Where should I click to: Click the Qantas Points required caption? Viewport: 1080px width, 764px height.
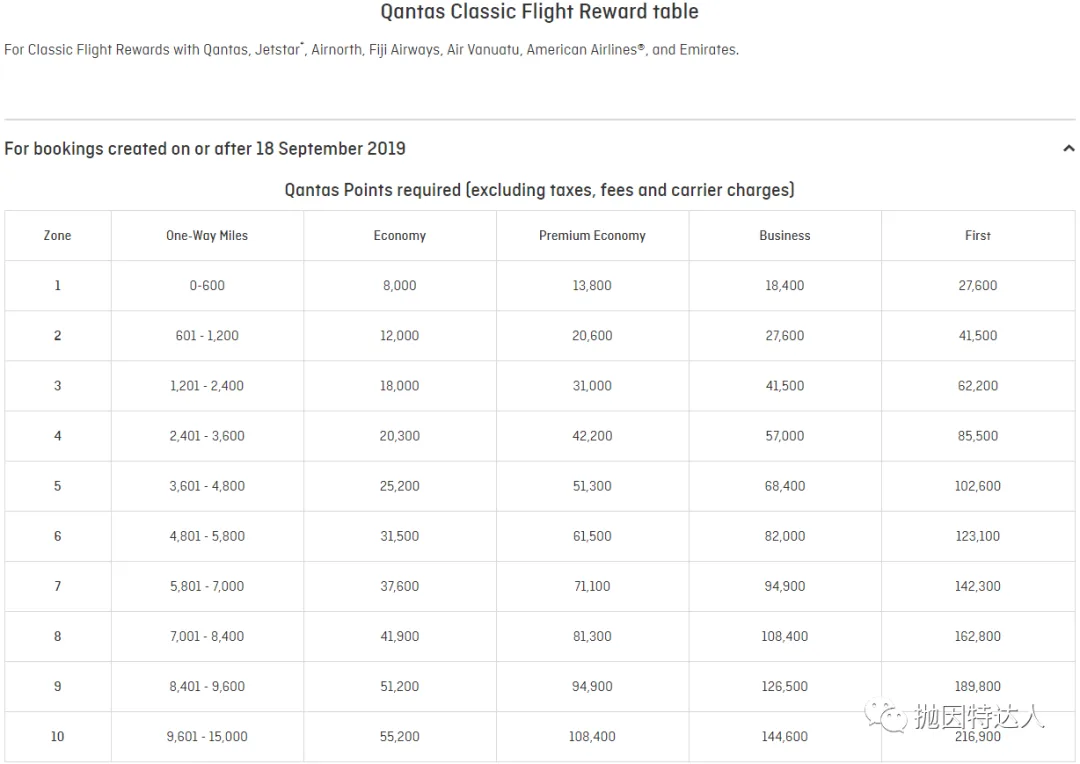[539, 190]
